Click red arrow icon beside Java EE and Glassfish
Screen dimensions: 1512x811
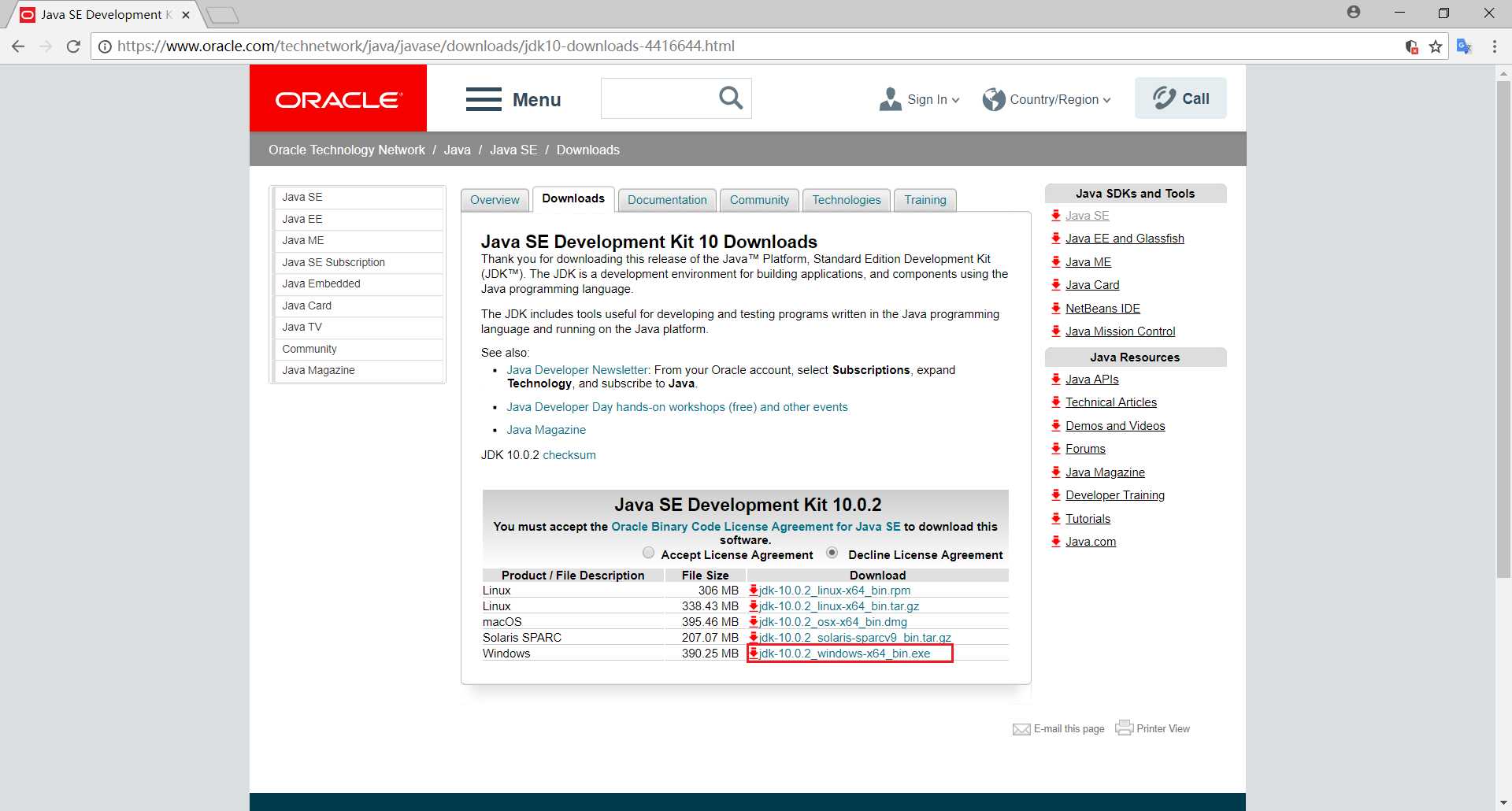coord(1056,238)
